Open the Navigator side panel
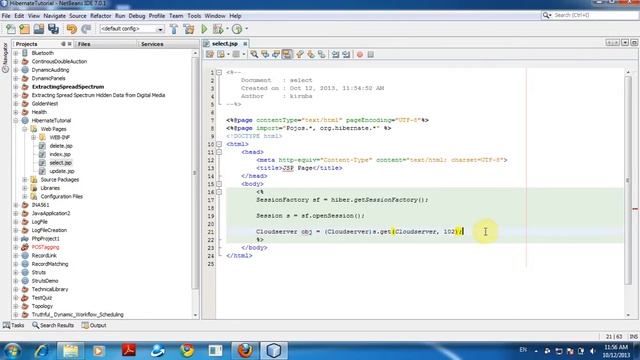The width and height of the screenshot is (640, 360). coord(5,57)
